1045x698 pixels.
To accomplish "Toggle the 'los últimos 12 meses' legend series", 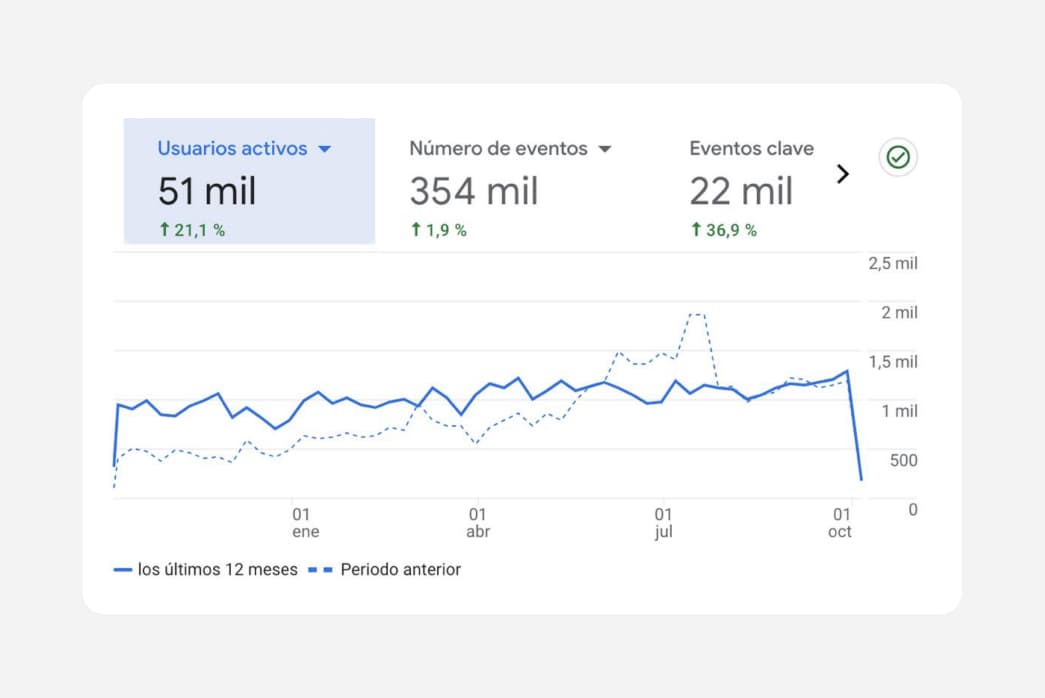I will click(206, 570).
